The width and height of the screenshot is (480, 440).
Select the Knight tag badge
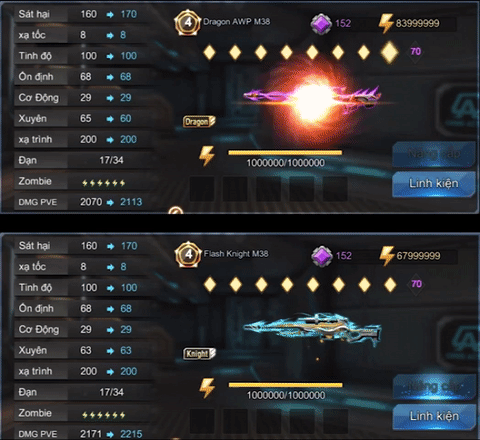[x=199, y=353]
